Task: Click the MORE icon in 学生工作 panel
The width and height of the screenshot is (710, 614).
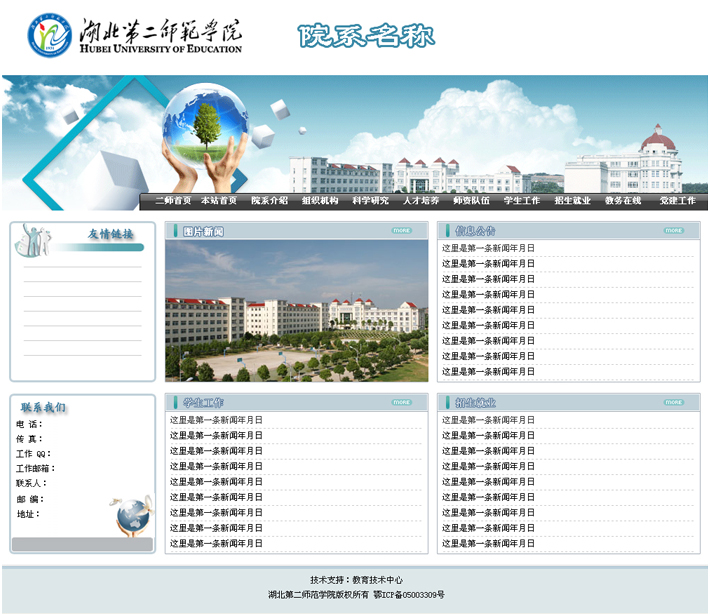Action: (x=401, y=402)
